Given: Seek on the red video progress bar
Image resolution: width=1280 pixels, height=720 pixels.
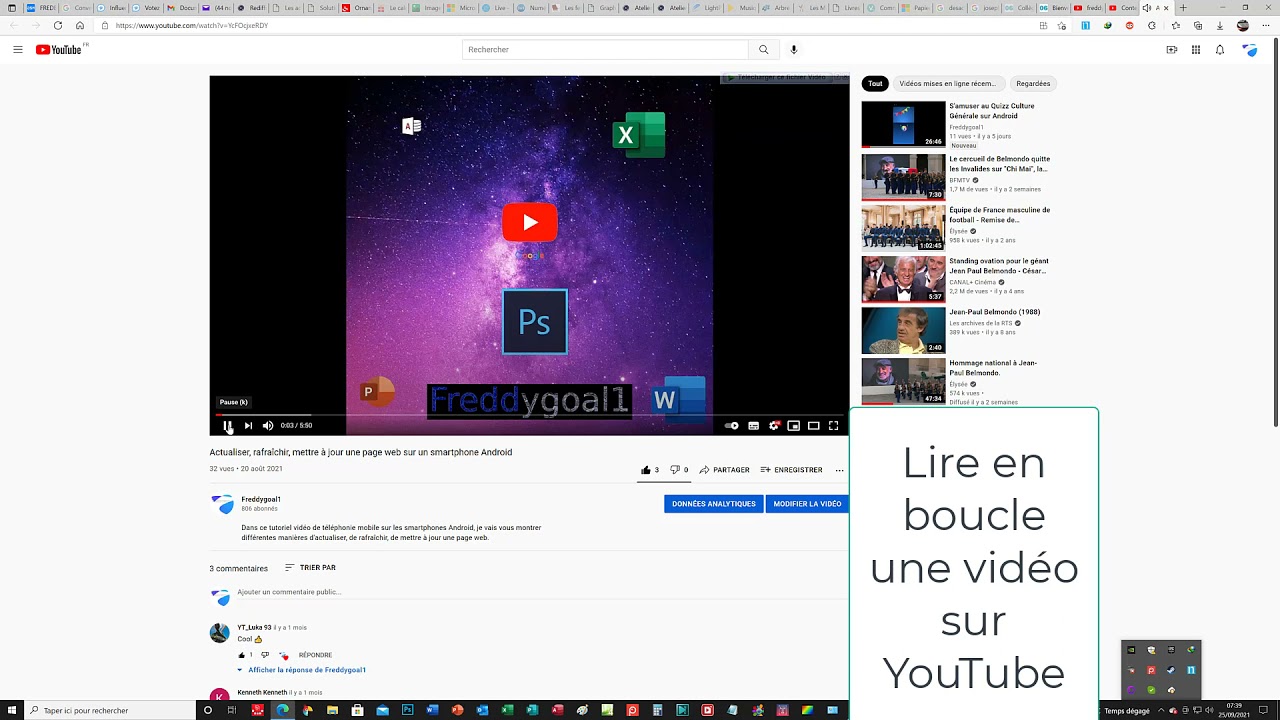Looking at the screenshot, I should tap(529, 414).
